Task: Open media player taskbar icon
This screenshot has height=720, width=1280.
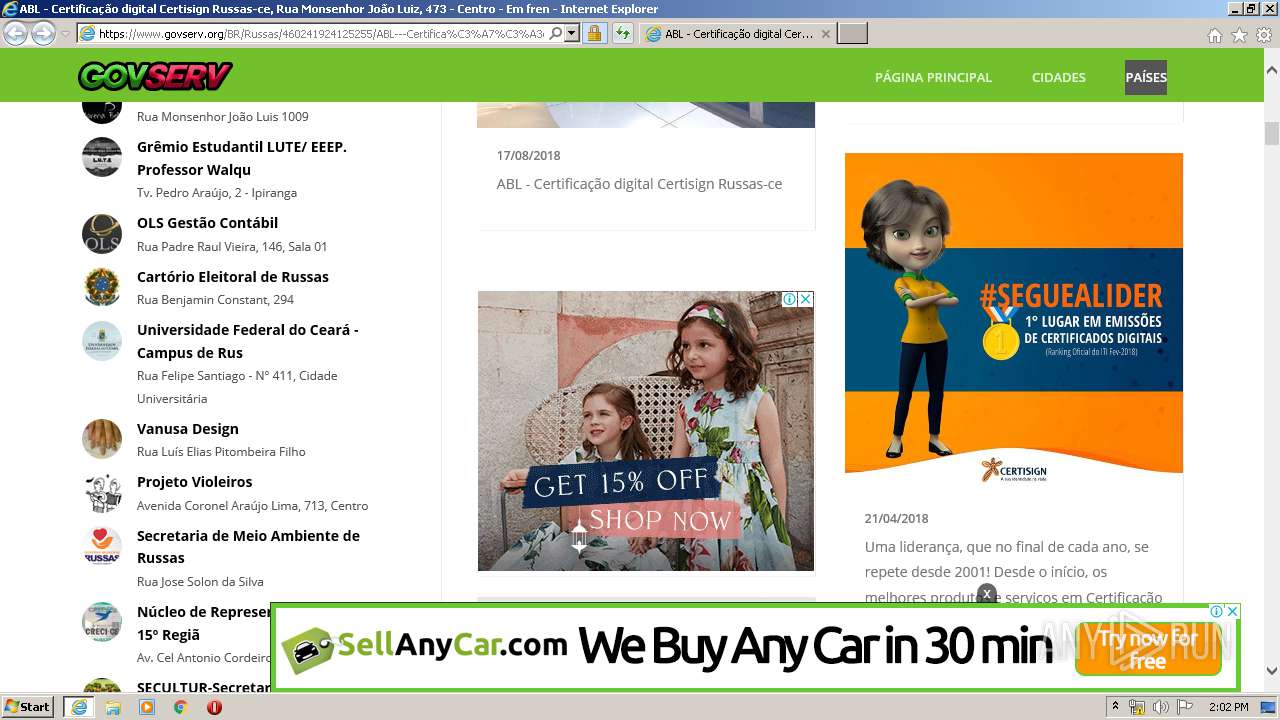Action: point(147,707)
